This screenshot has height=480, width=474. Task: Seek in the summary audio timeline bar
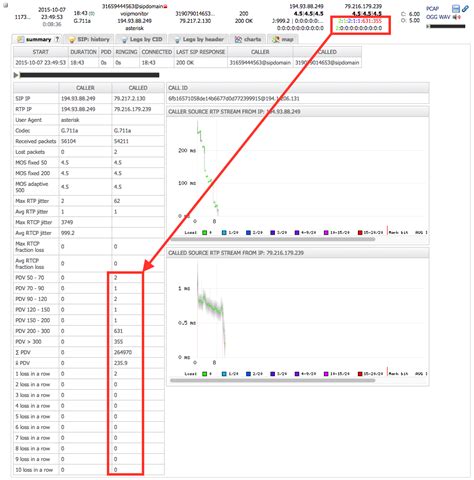89,75
